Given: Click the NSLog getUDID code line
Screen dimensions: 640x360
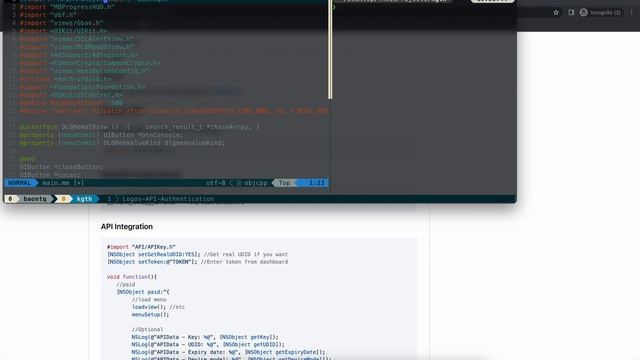Looking at the screenshot, I should coord(208,344).
